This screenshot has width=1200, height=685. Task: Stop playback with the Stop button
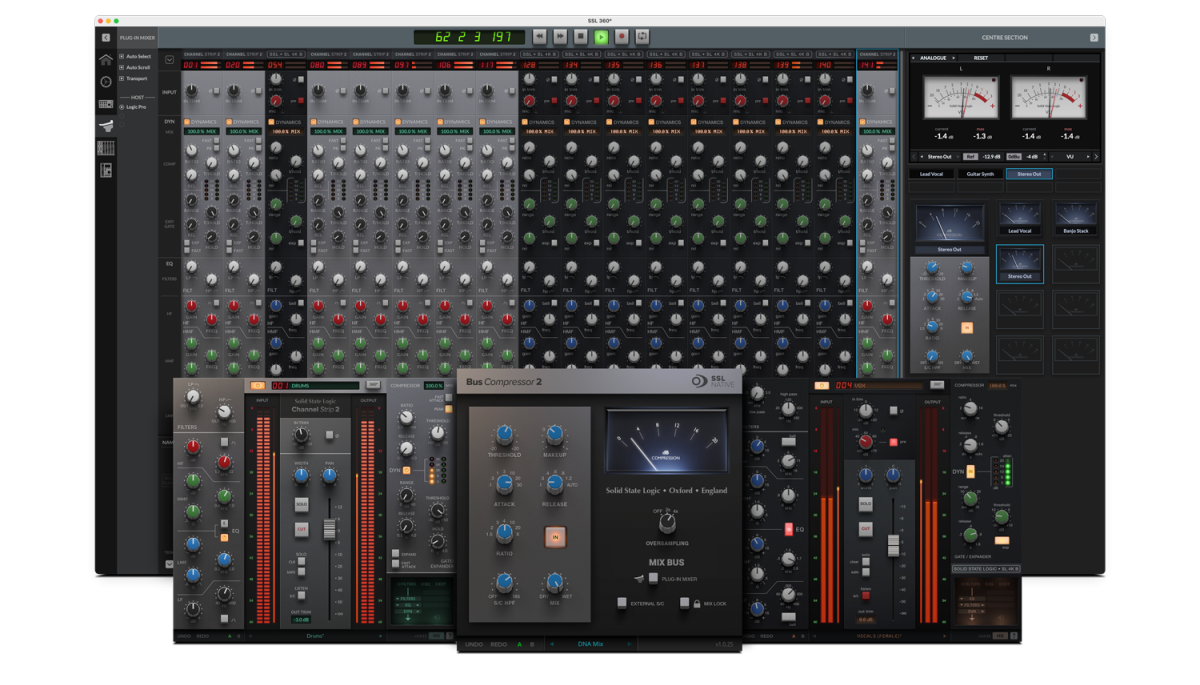[x=581, y=37]
